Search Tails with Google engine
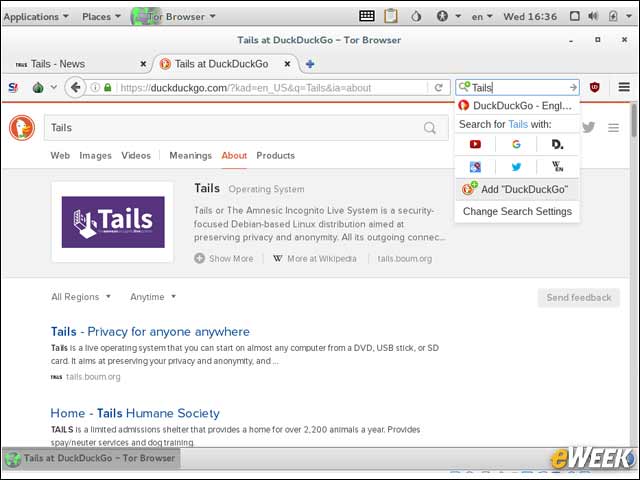The width and height of the screenshot is (640, 480). 516,144
